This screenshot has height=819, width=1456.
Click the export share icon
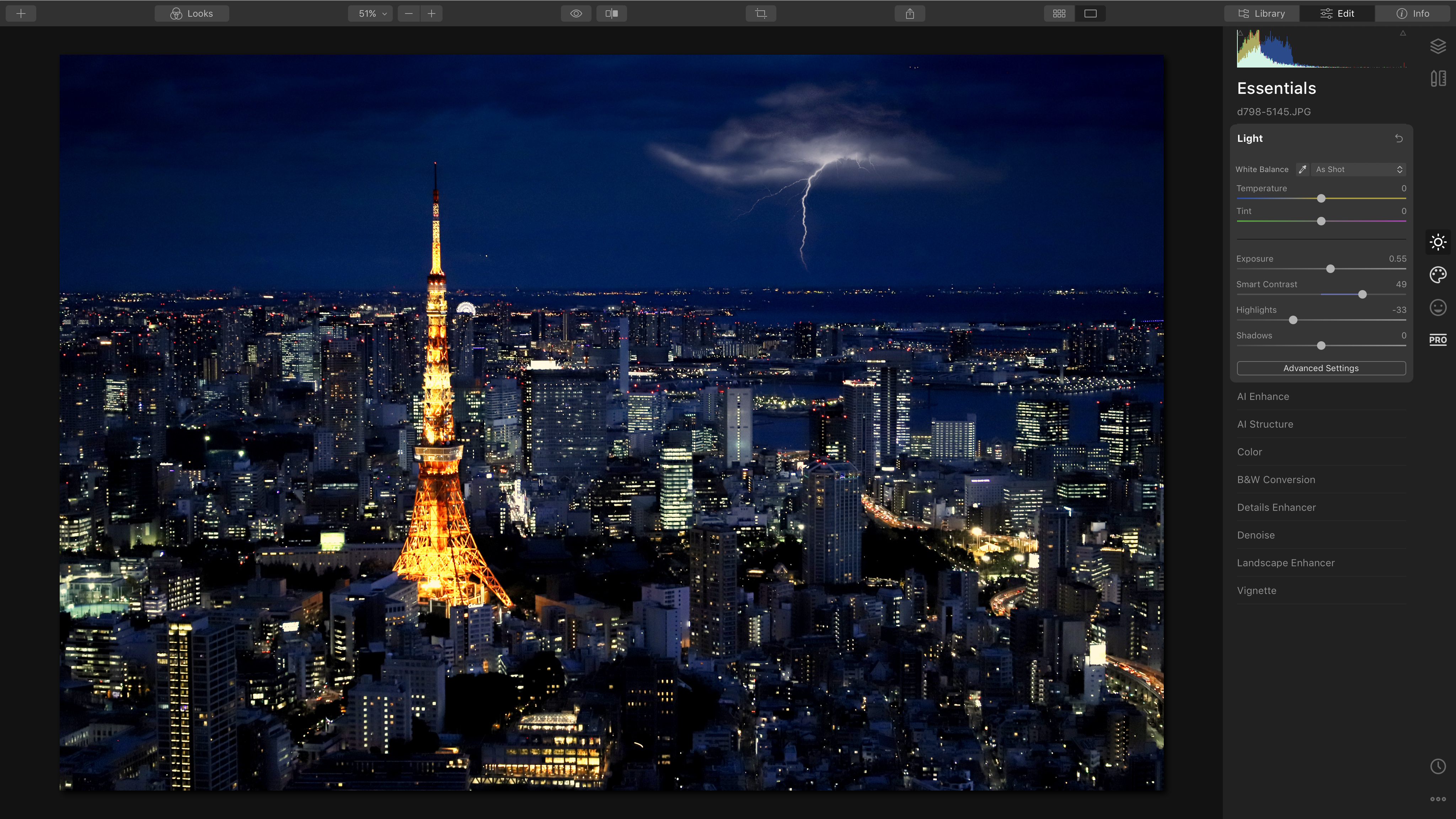(x=909, y=14)
